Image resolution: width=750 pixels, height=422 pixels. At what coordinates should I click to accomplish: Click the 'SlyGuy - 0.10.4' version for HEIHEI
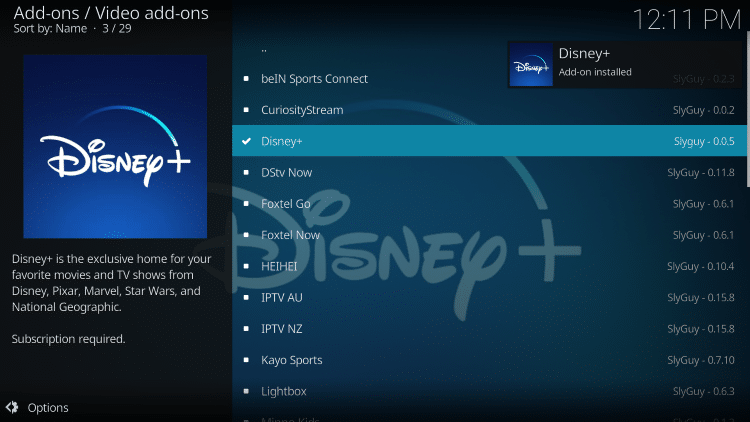coord(701,266)
